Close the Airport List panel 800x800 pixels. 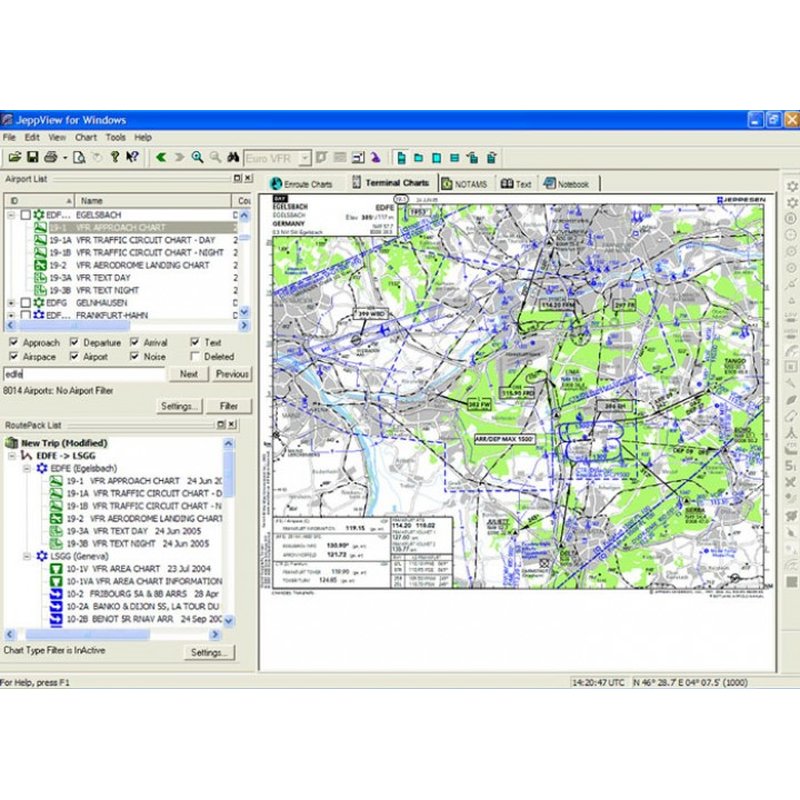[248, 178]
